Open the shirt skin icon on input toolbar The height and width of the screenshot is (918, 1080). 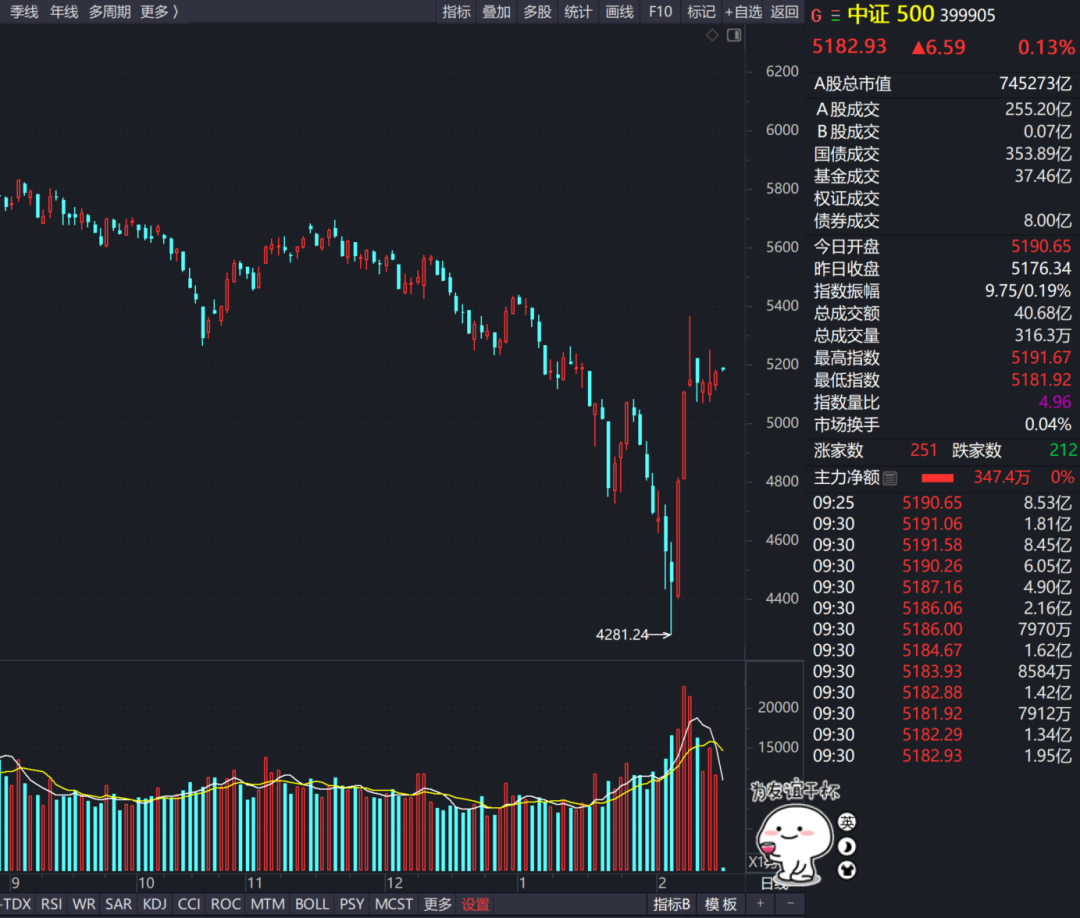click(x=847, y=870)
